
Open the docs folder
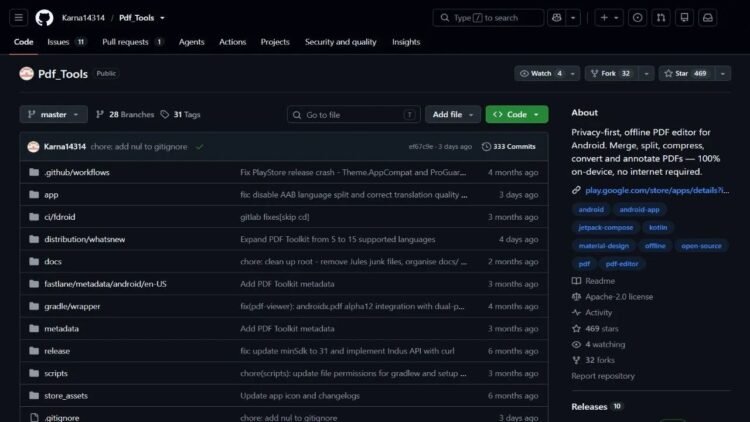click(x=53, y=262)
